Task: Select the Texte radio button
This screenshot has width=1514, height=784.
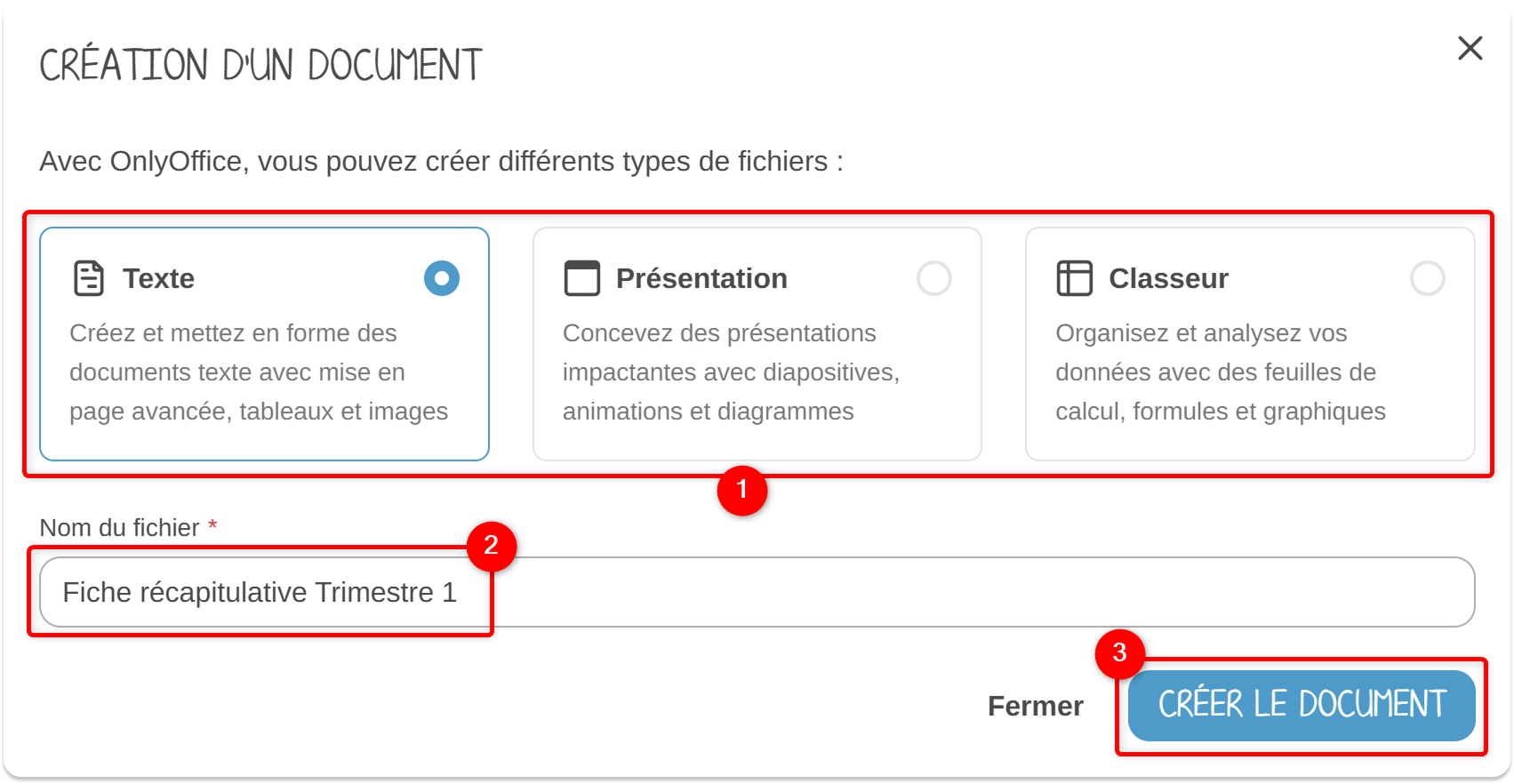Action: (442, 278)
